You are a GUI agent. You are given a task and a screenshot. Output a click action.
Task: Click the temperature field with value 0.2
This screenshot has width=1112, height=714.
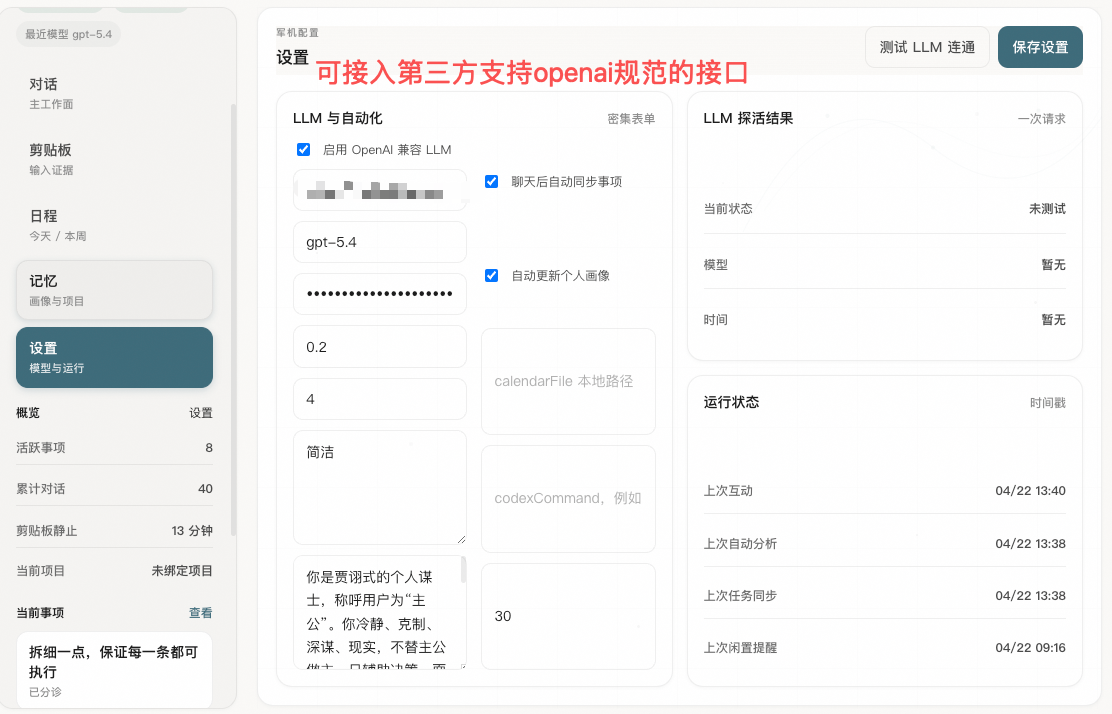379,347
